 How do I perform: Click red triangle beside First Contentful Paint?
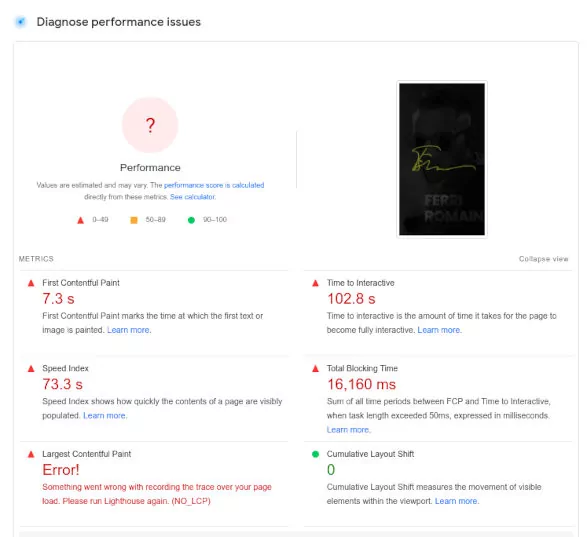(x=31, y=283)
